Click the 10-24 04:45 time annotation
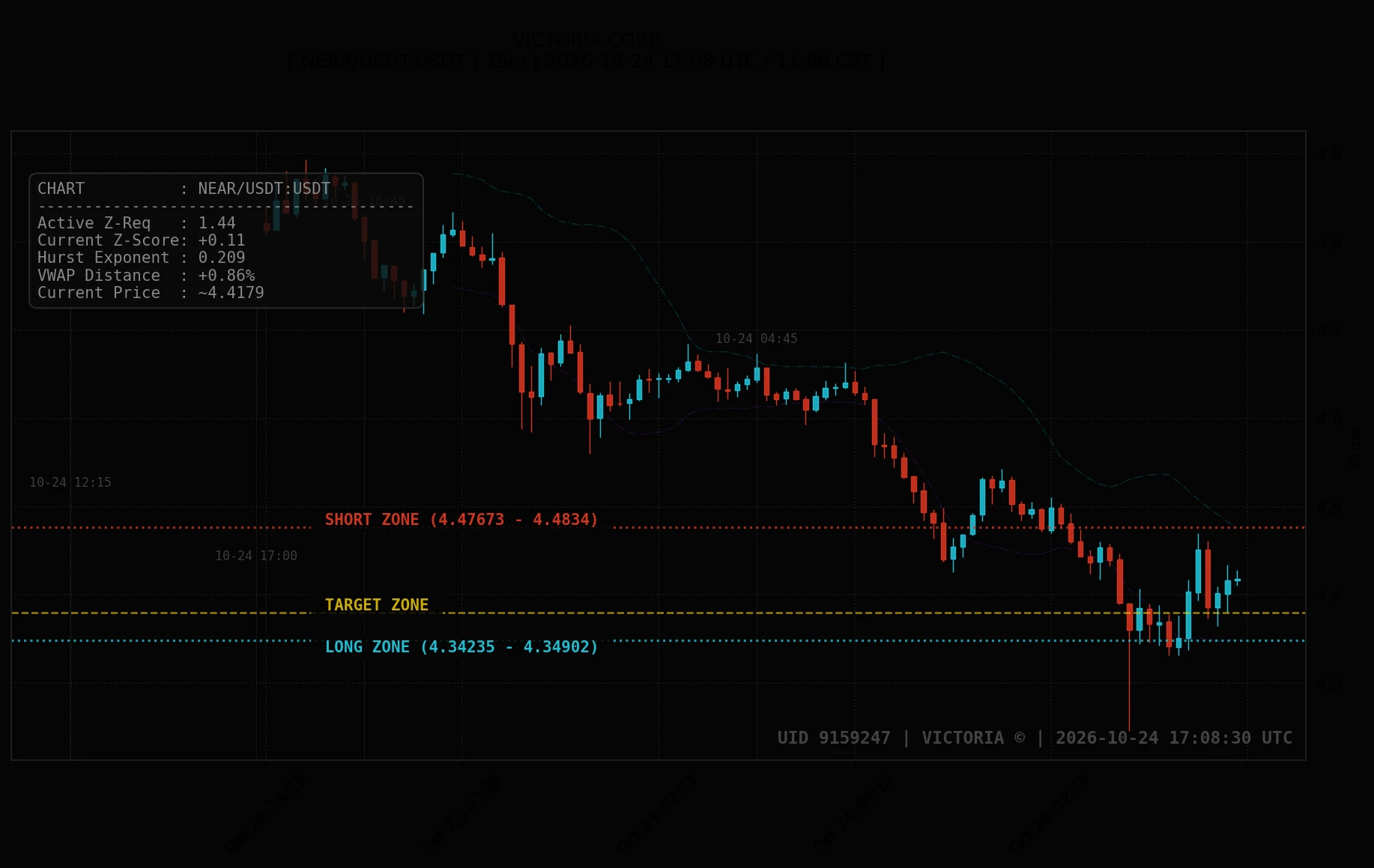This screenshot has height=868, width=1374. [x=757, y=339]
